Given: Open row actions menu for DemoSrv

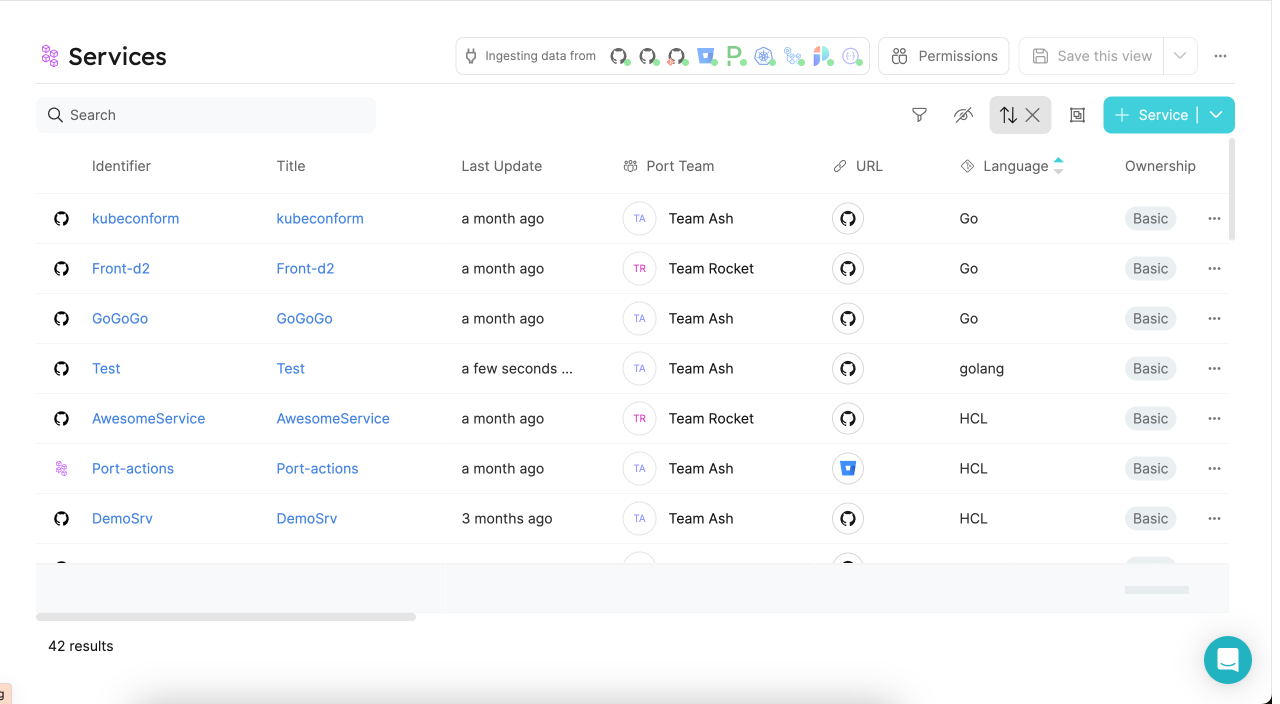Looking at the screenshot, I should [1214, 519].
